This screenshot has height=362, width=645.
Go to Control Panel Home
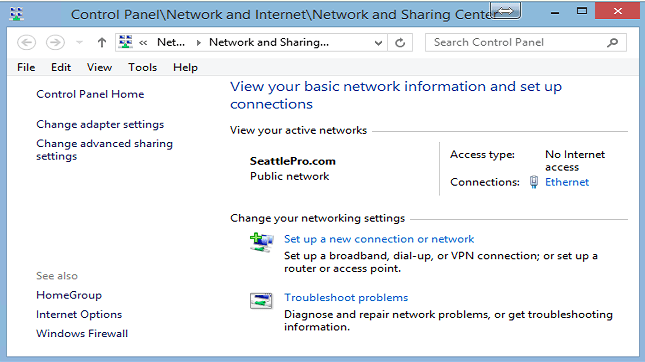pyautogui.click(x=90, y=94)
